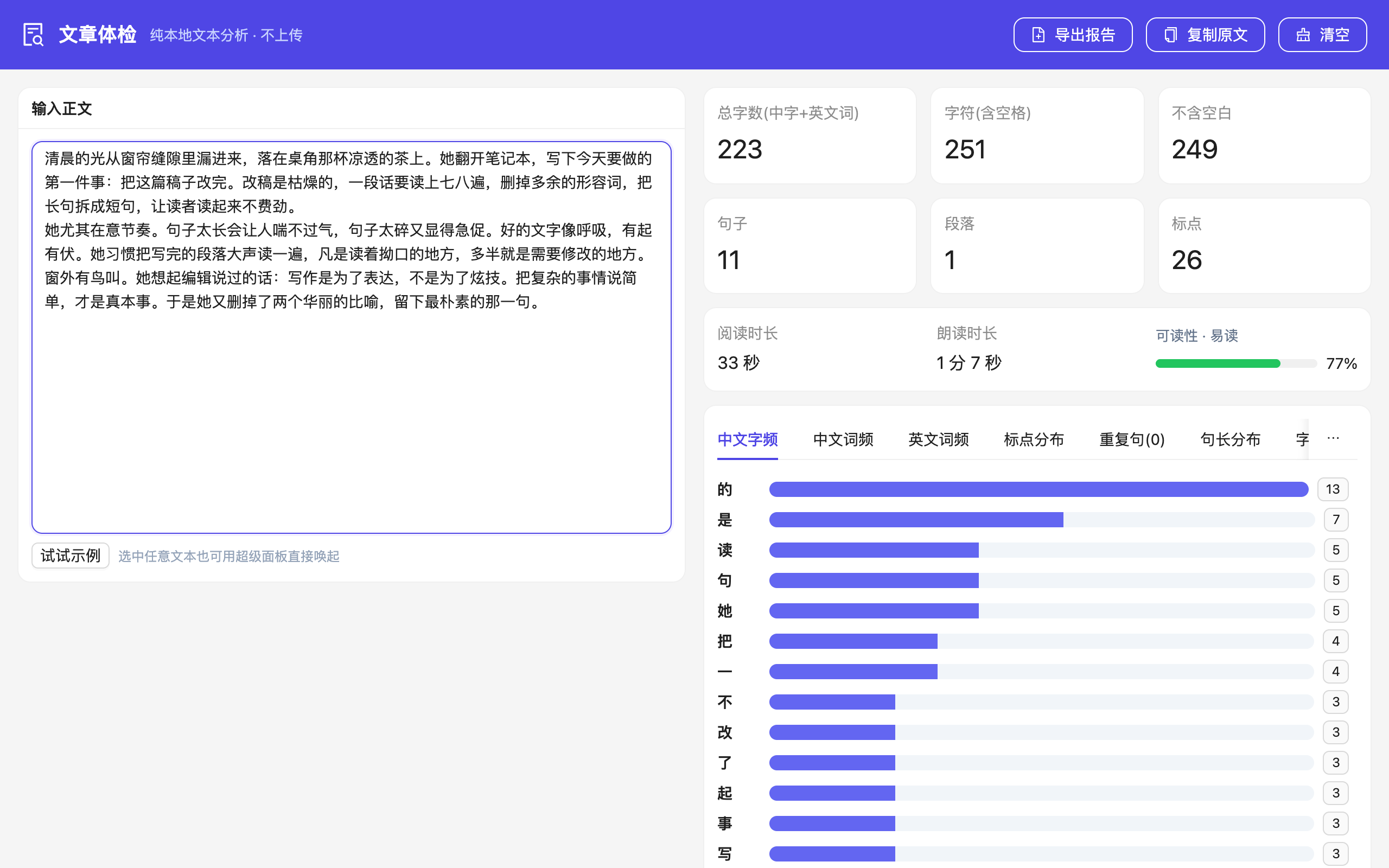Click the 复制原文 button label
The width and height of the screenshot is (1389, 868).
click(1218, 35)
